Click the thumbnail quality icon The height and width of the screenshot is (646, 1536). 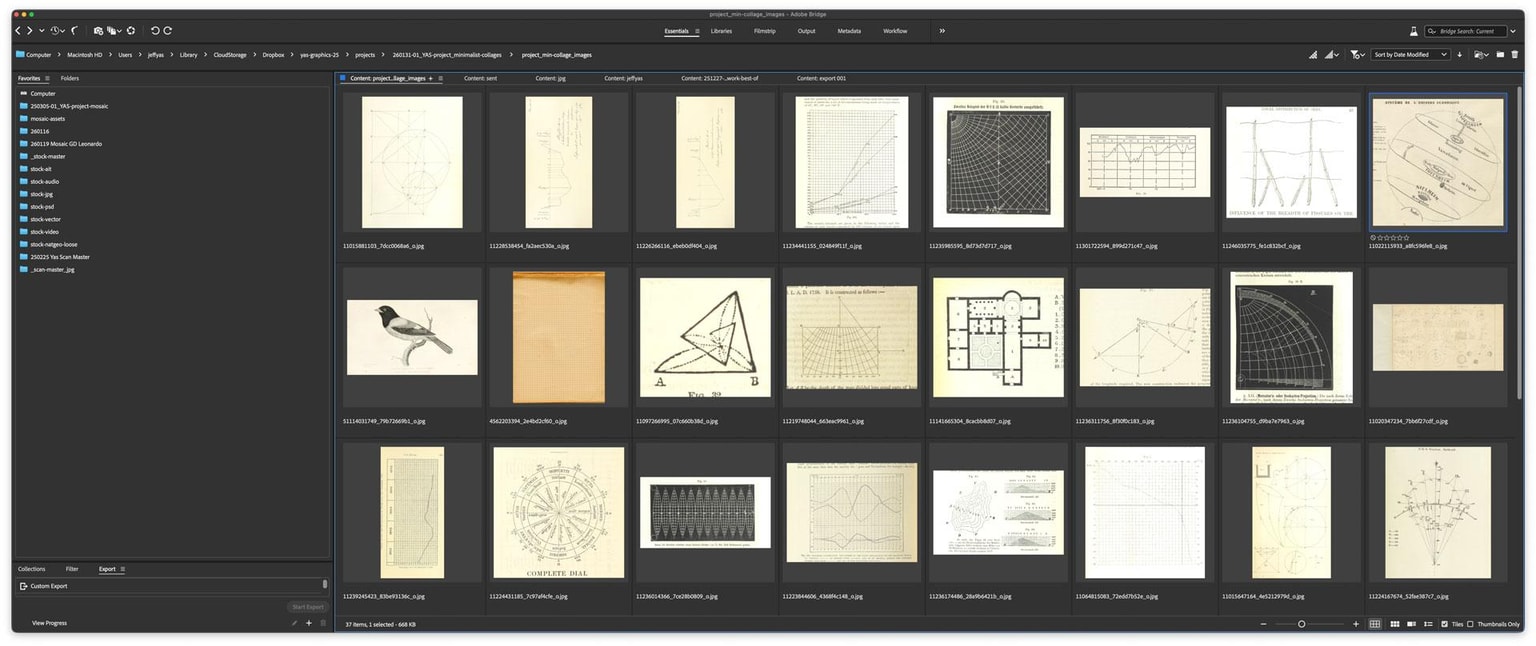click(x=1313, y=55)
